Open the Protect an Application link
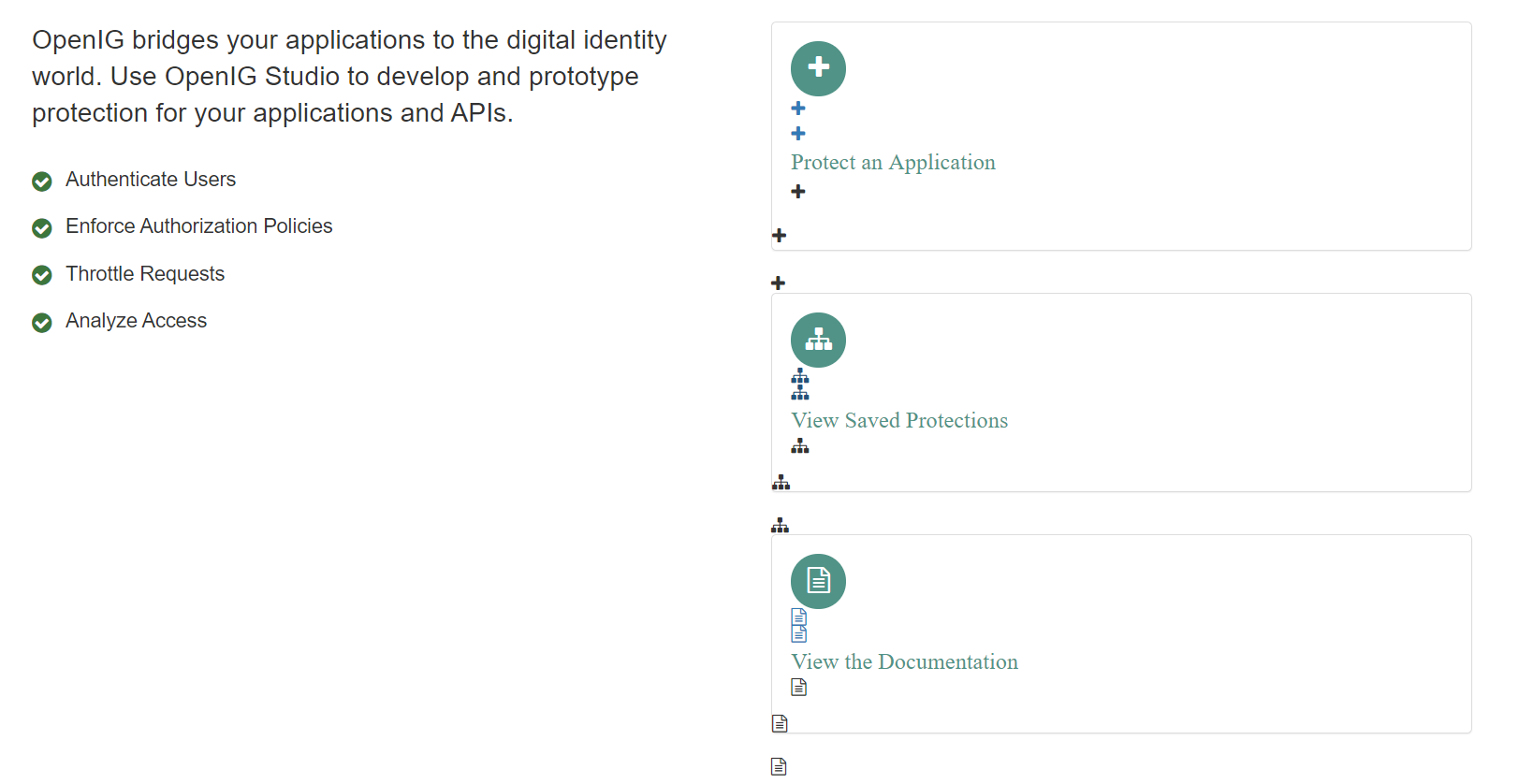 tap(893, 163)
